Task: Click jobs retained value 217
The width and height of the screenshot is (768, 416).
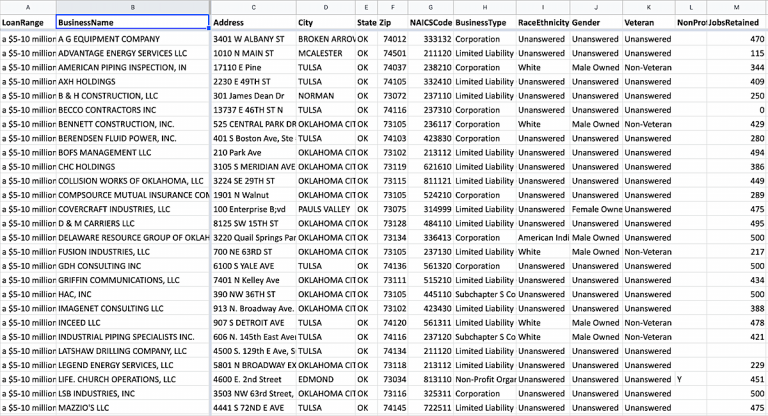Action: pyautogui.click(x=736, y=252)
